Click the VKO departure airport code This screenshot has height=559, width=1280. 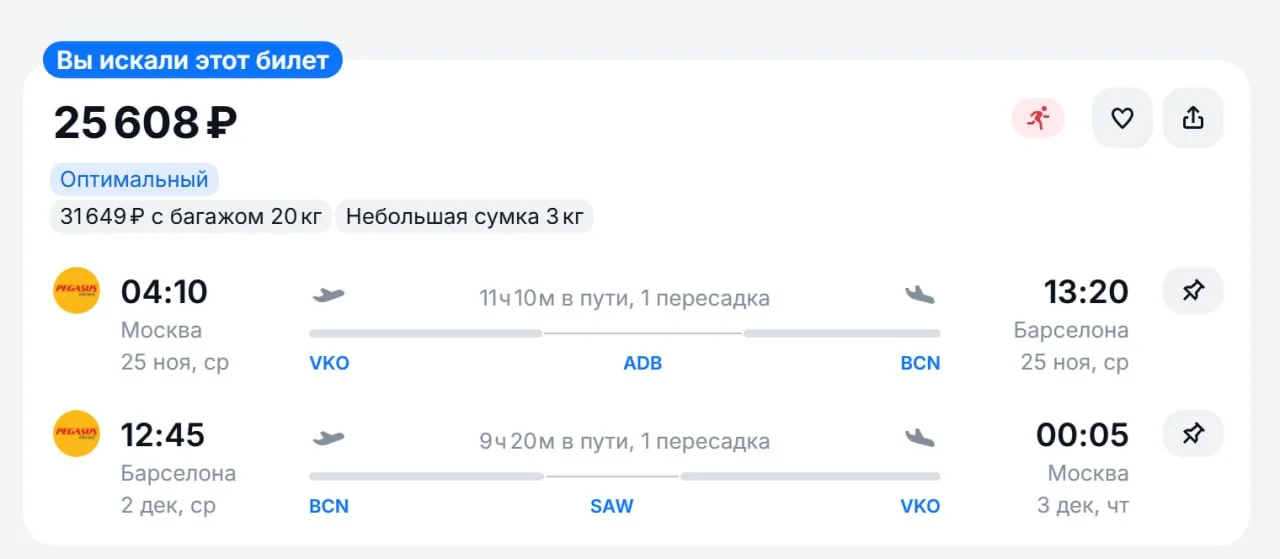(330, 363)
